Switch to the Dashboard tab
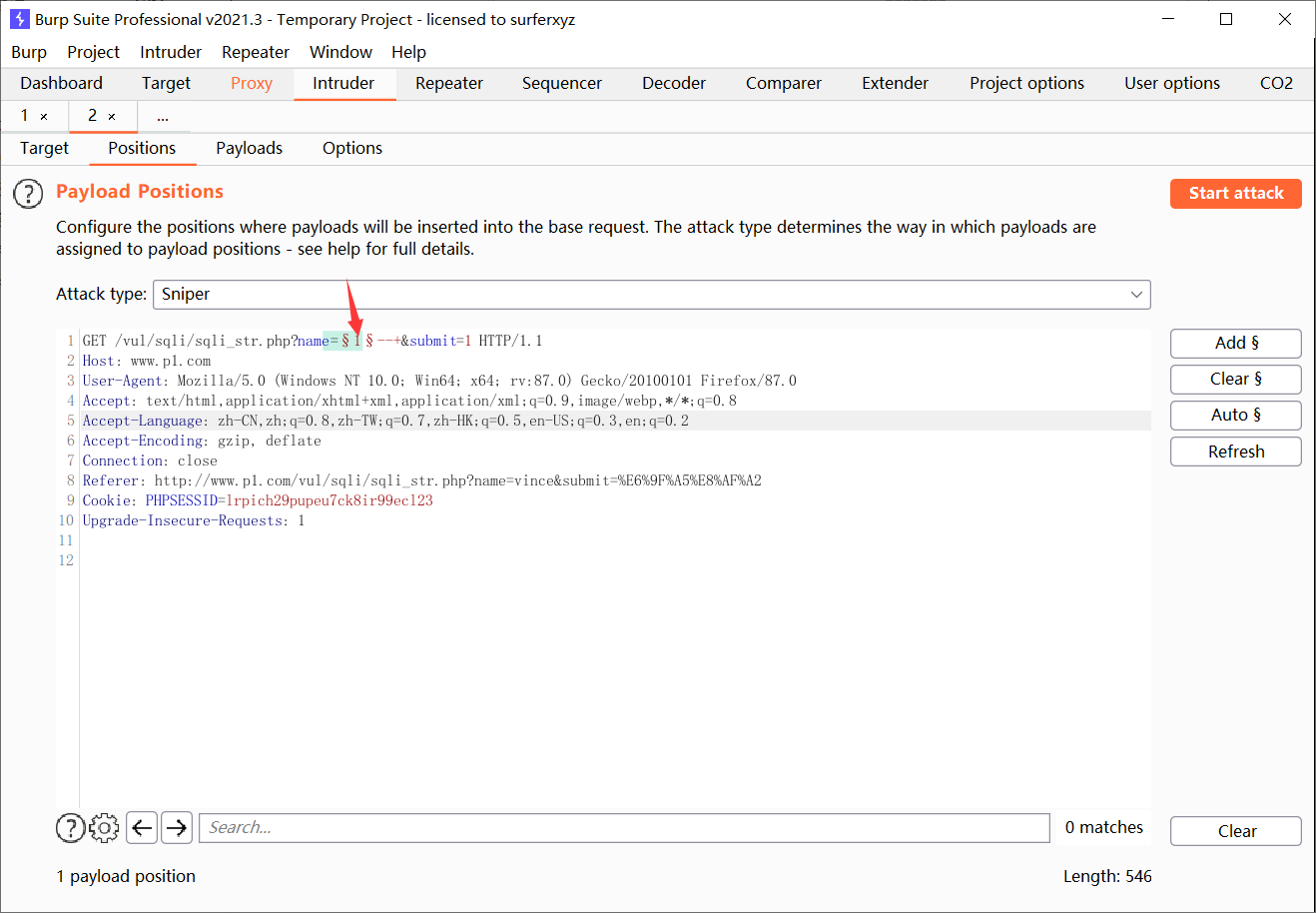This screenshot has height=913, width=1316. pyautogui.click(x=61, y=83)
